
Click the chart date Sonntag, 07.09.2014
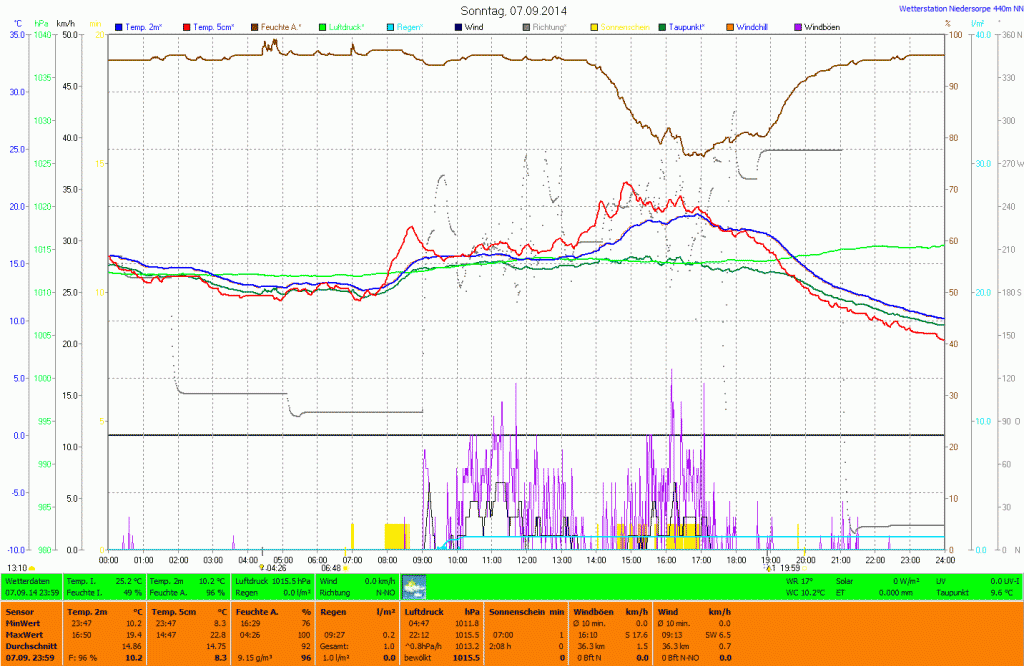(513, 10)
